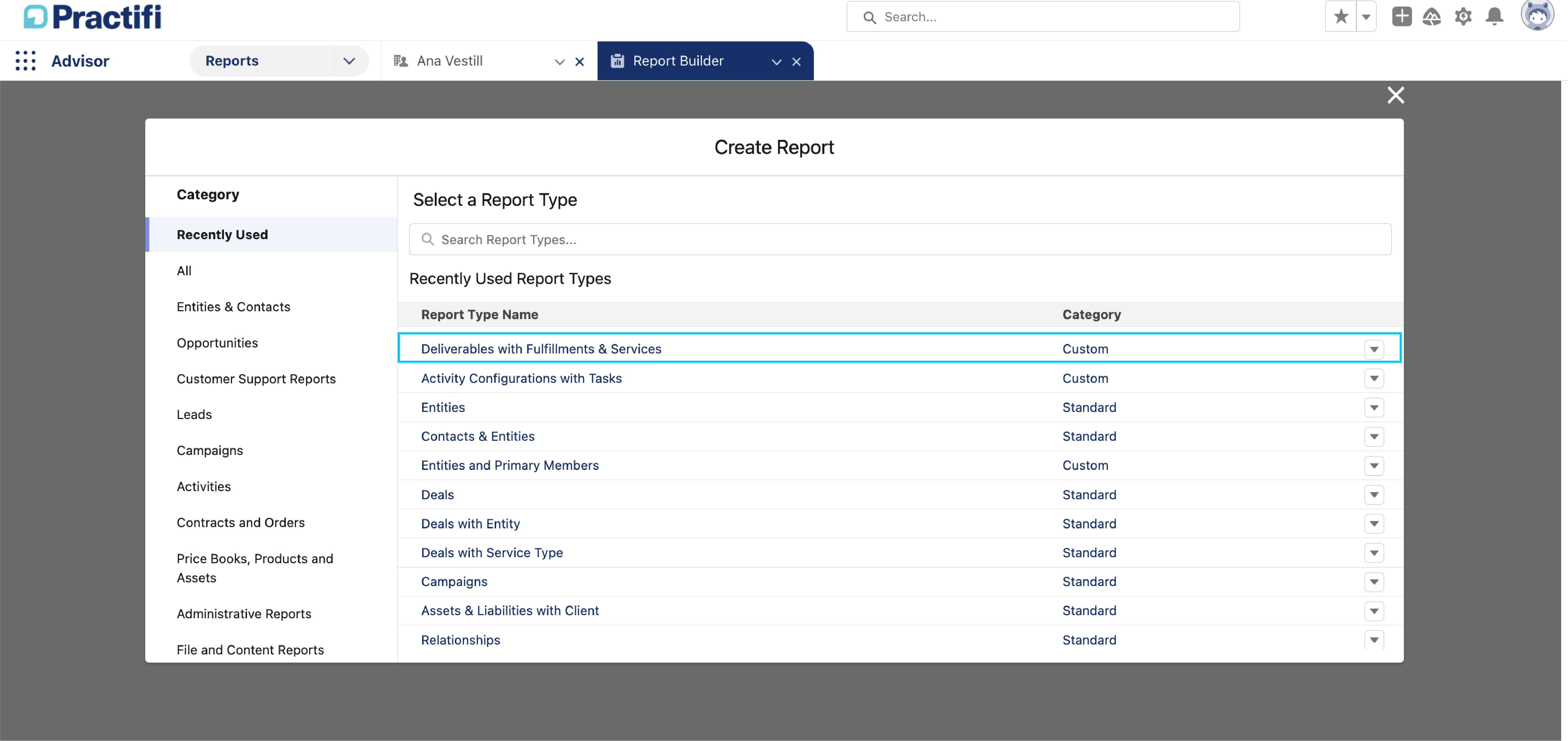This screenshot has height=741, width=1568.
Task: Click the favorites star icon
Action: pos(1340,17)
